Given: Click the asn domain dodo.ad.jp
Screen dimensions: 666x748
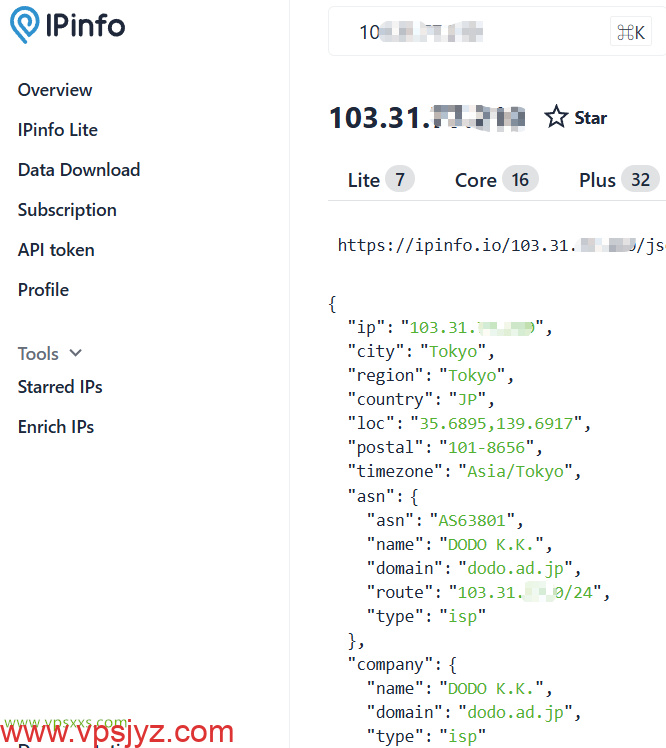Looking at the screenshot, I should [x=515, y=568].
